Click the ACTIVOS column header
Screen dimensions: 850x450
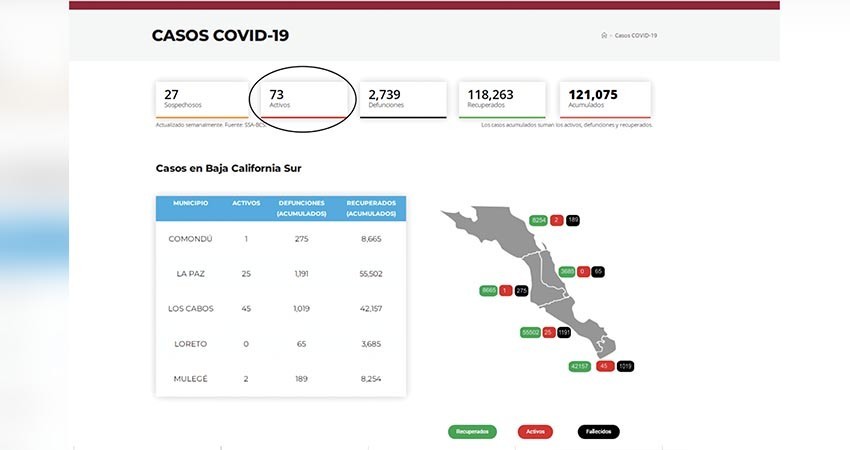246,203
